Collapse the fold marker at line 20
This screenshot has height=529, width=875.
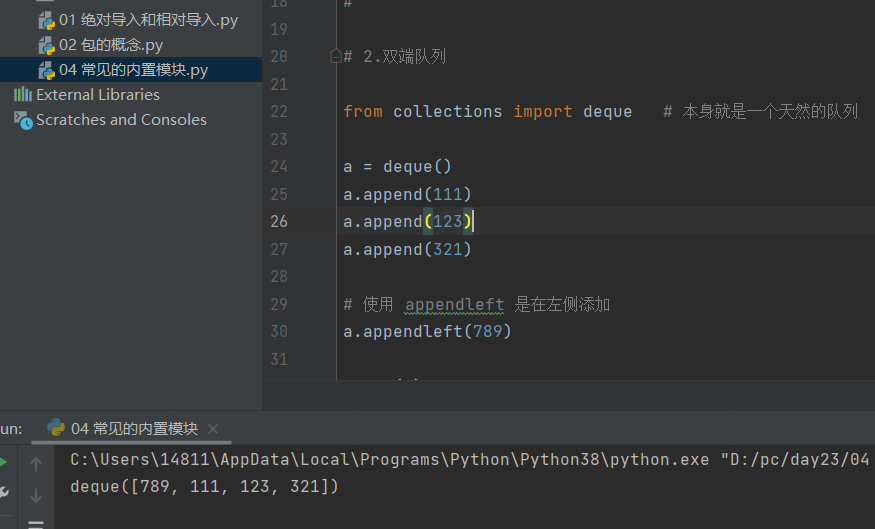[x=336, y=56]
